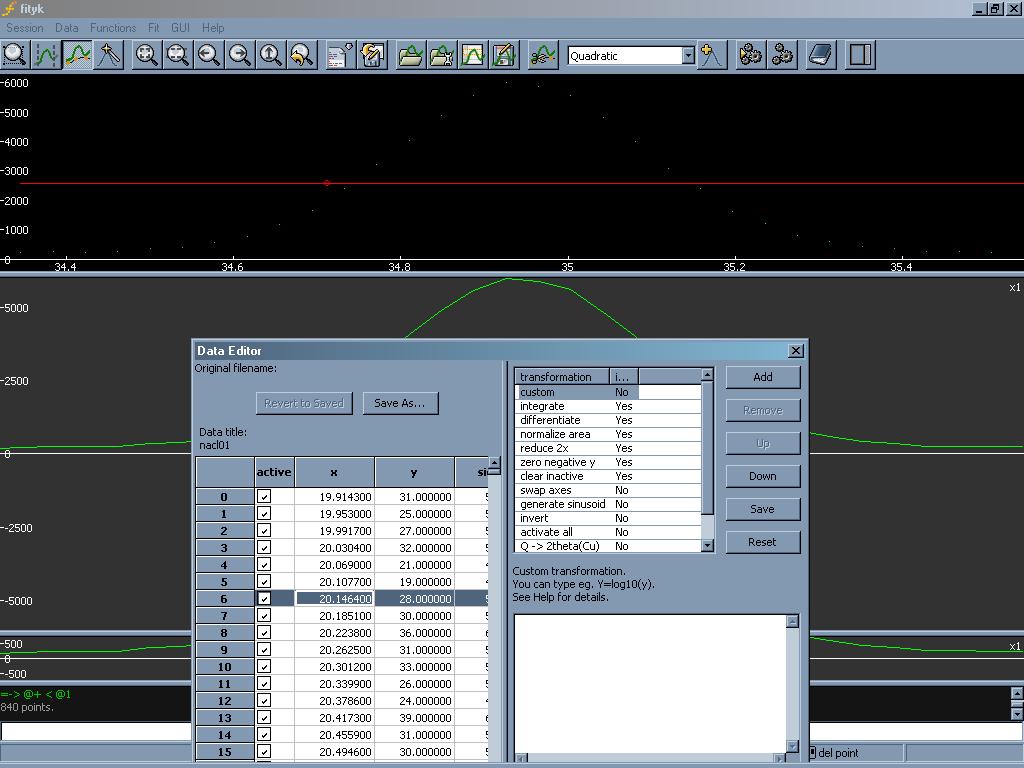Open the data editor pencil icon

[504, 55]
